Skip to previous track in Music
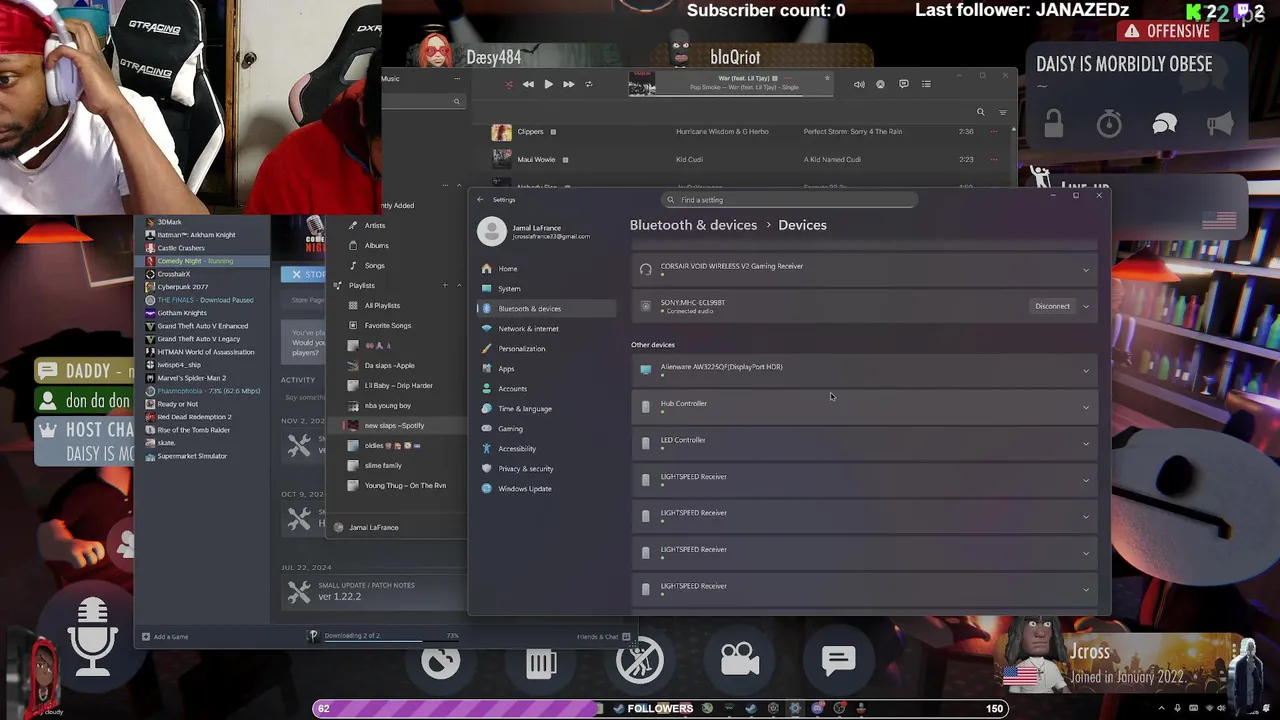The height and width of the screenshot is (720, 1280). [x=528, y=84]
